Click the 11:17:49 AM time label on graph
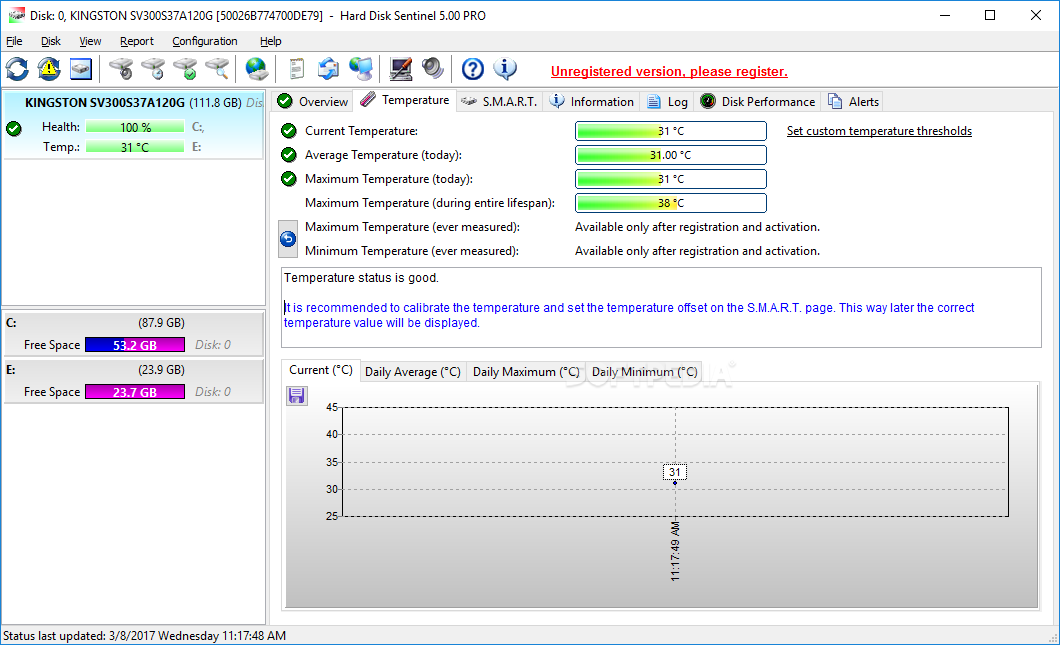Image resolution: width=1060 pixels, height=645 pixels. click(675, 551)
